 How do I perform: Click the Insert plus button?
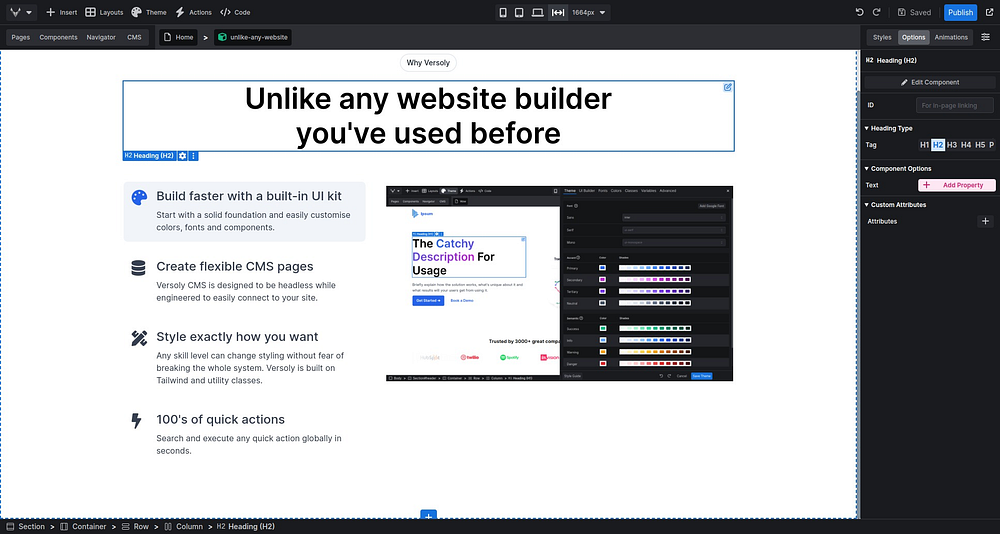pos(62,12)
